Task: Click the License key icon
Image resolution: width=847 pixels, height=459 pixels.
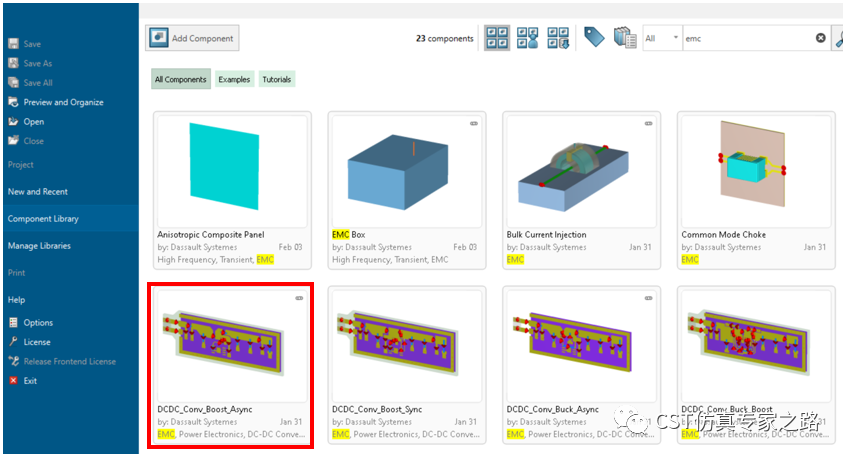Action: (14, 342)
